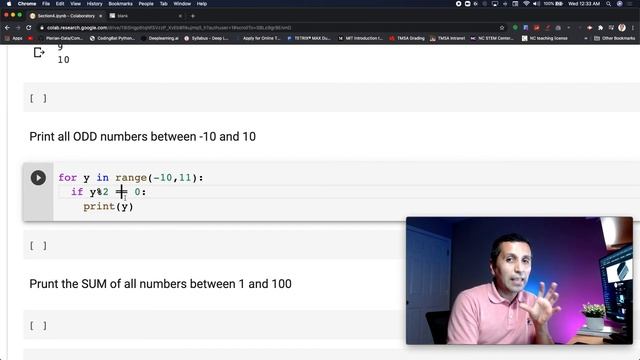Click the green circle extension icon
640x360 pixels.
click(x=515, y=28)
